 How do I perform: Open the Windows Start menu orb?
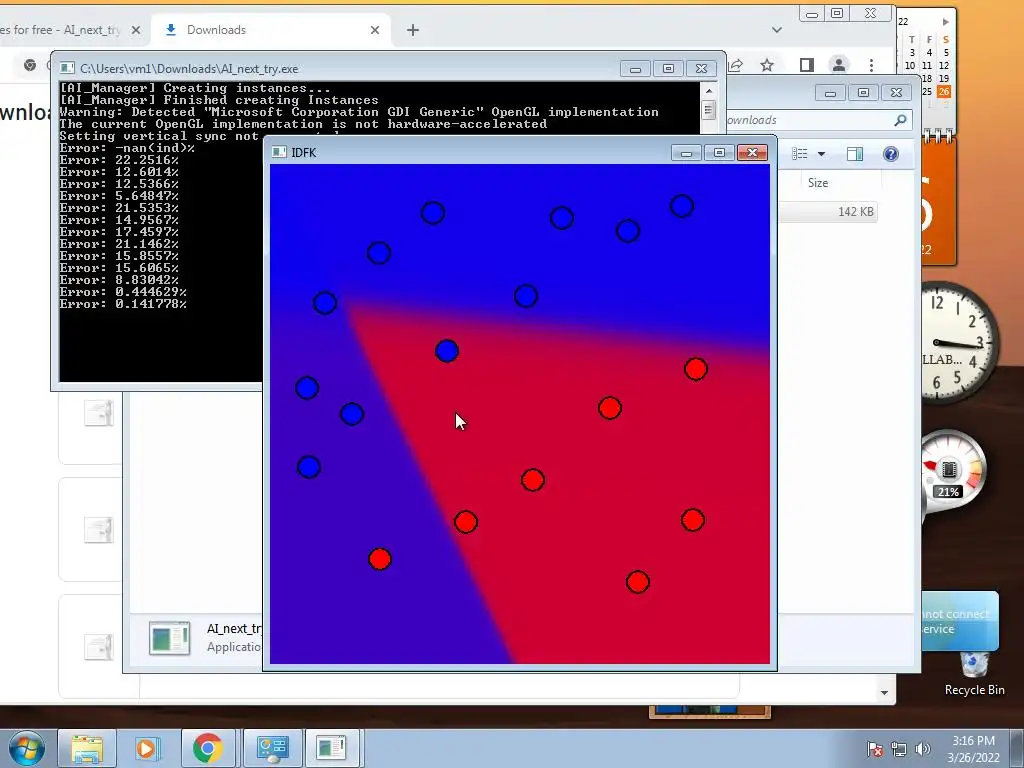pos(26,748)
